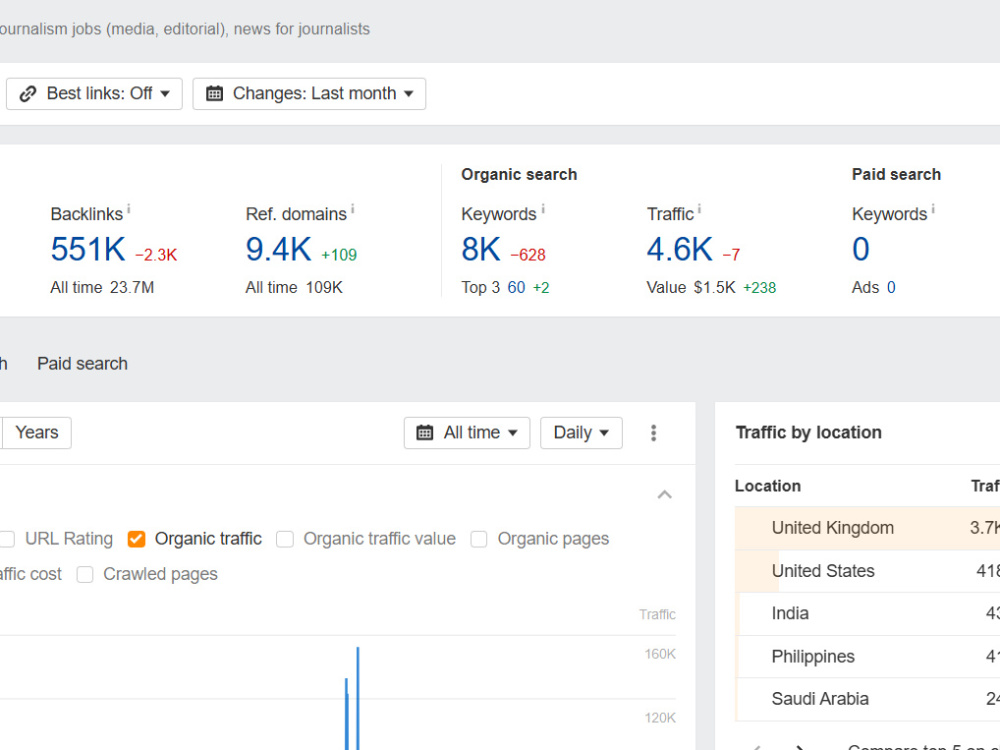Toggle the URL Rating checkbox

(7, 539)
